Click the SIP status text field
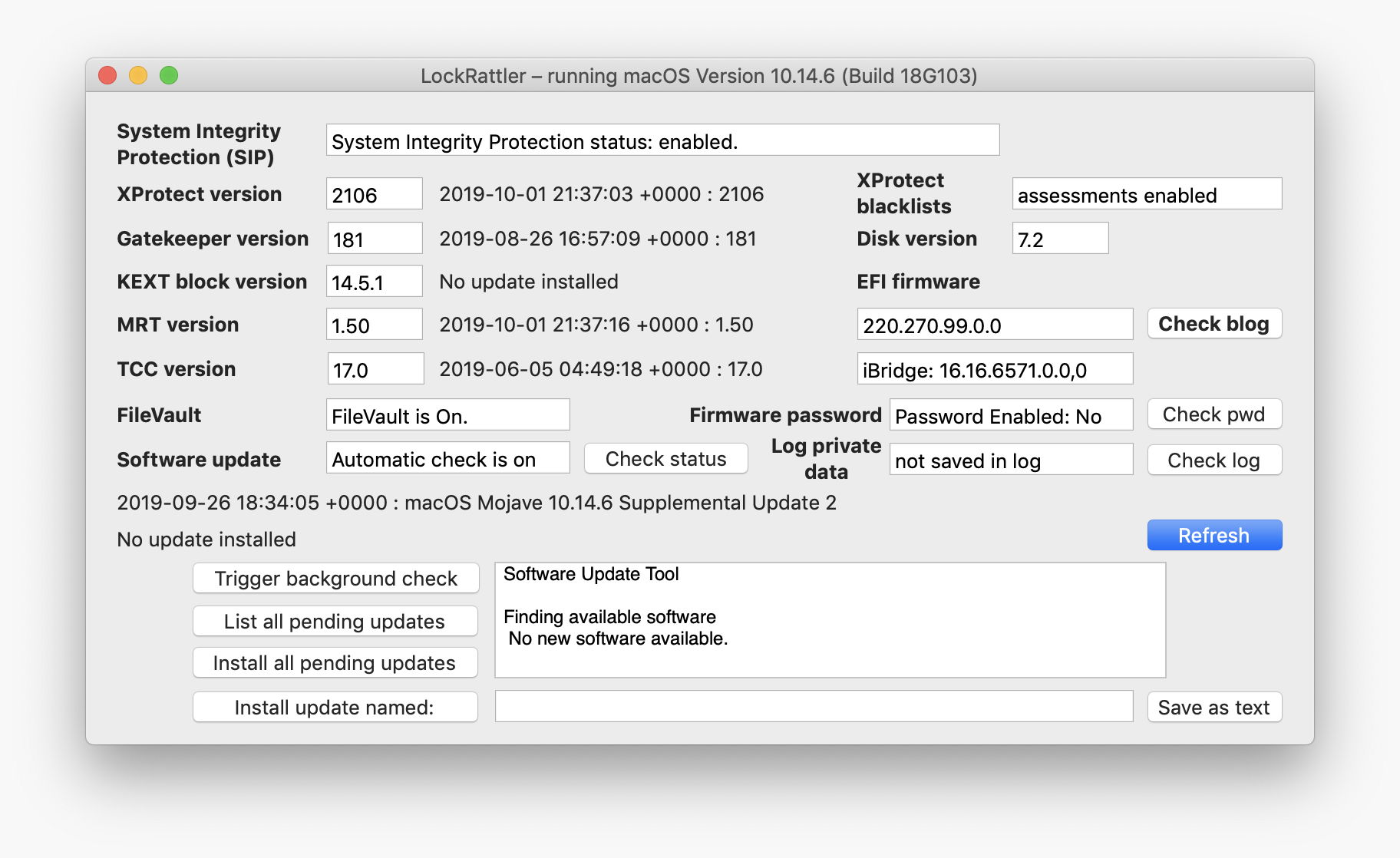 tap(662, 140)
